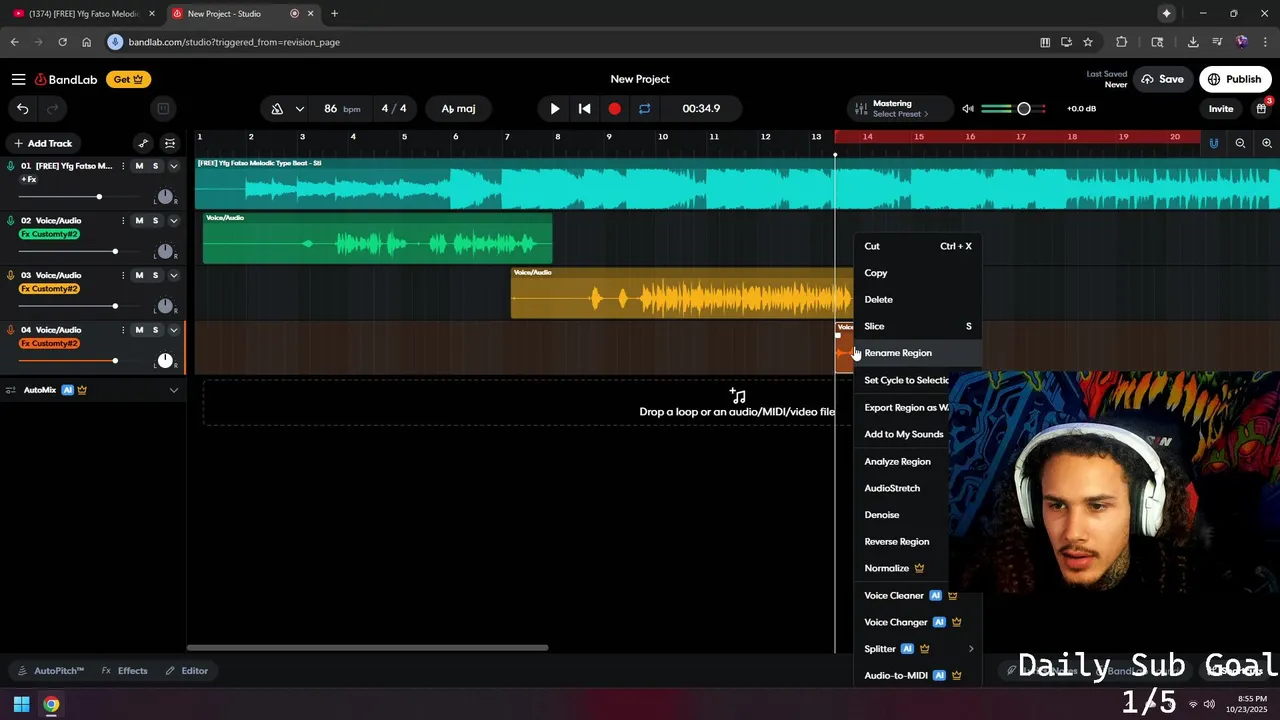Image resolution: width=1280 pixels, height=720 pixels.
Task: Click the music note import icon
Action: 738,396
